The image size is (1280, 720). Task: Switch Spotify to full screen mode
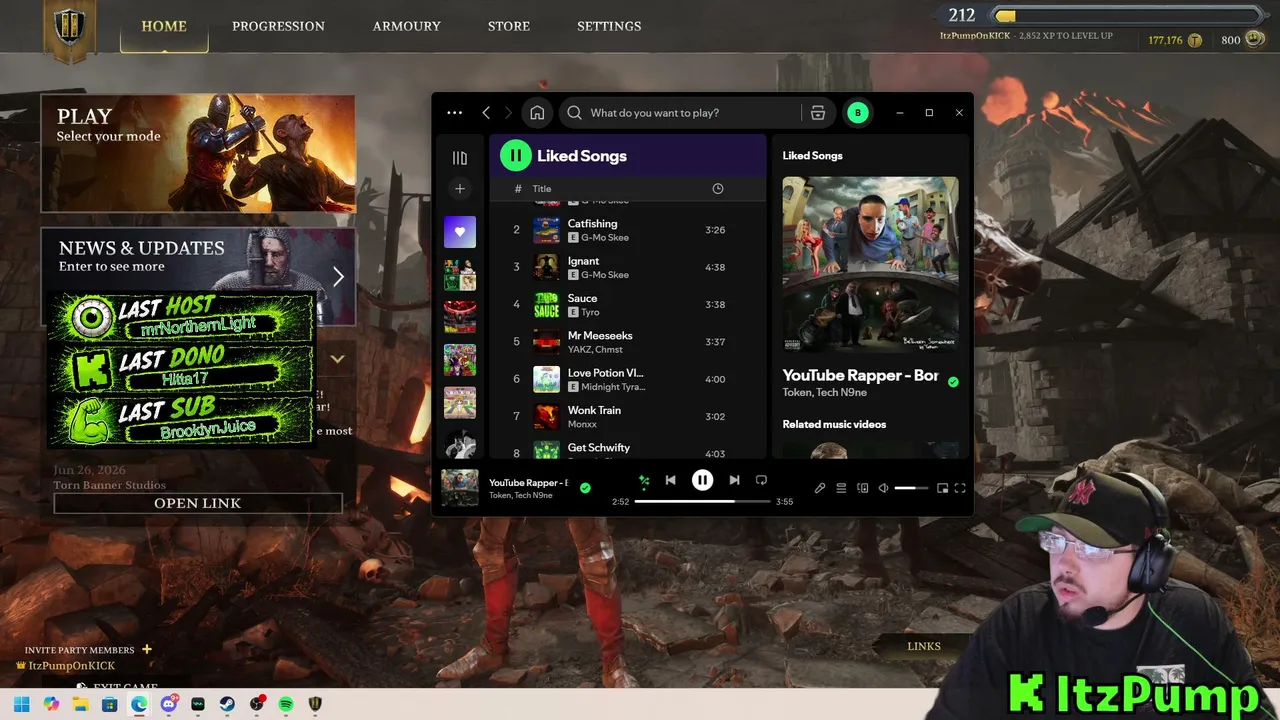click(x=960, y=488)
